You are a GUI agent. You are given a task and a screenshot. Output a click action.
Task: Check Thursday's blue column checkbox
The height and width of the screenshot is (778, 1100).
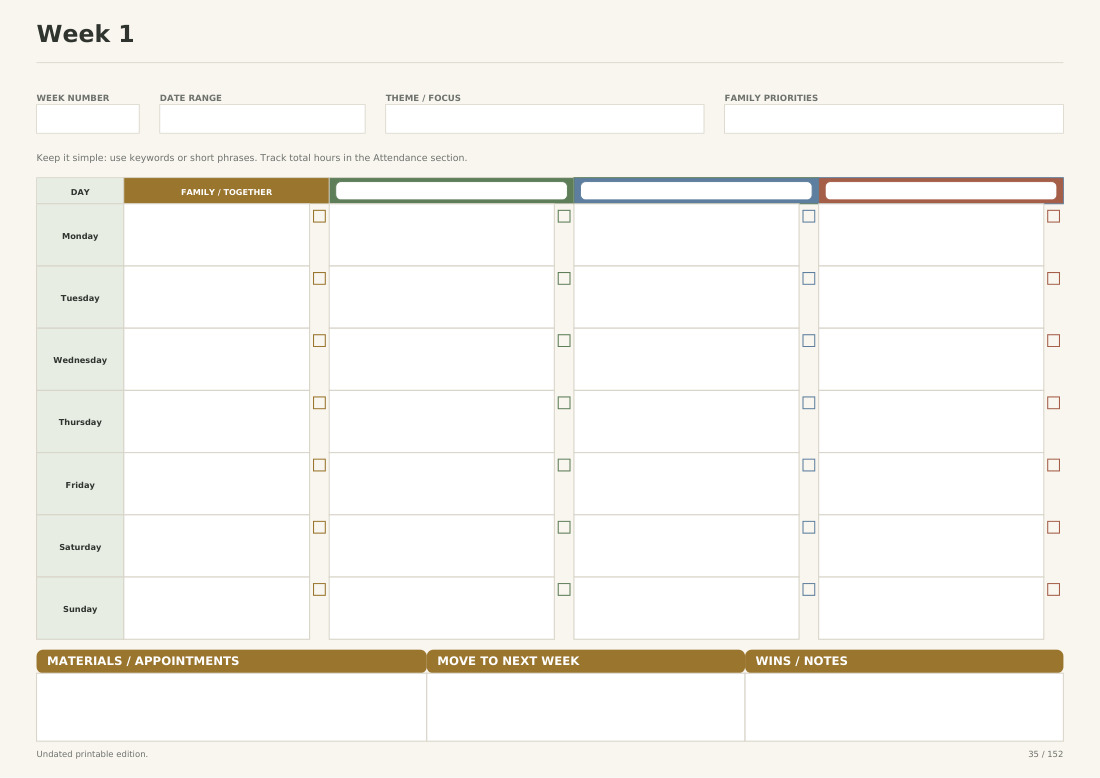[x=809, y=403]
